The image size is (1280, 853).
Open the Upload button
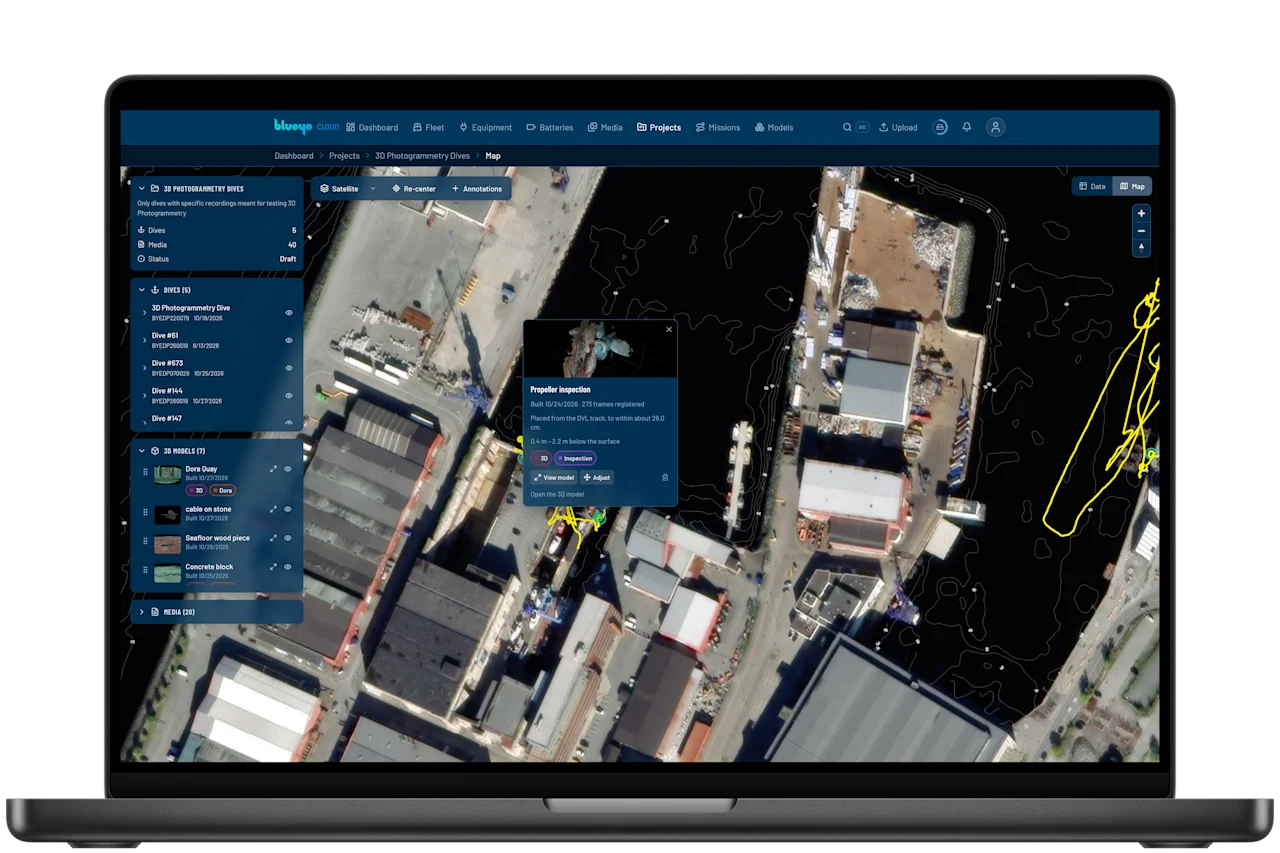coord(898,128)
